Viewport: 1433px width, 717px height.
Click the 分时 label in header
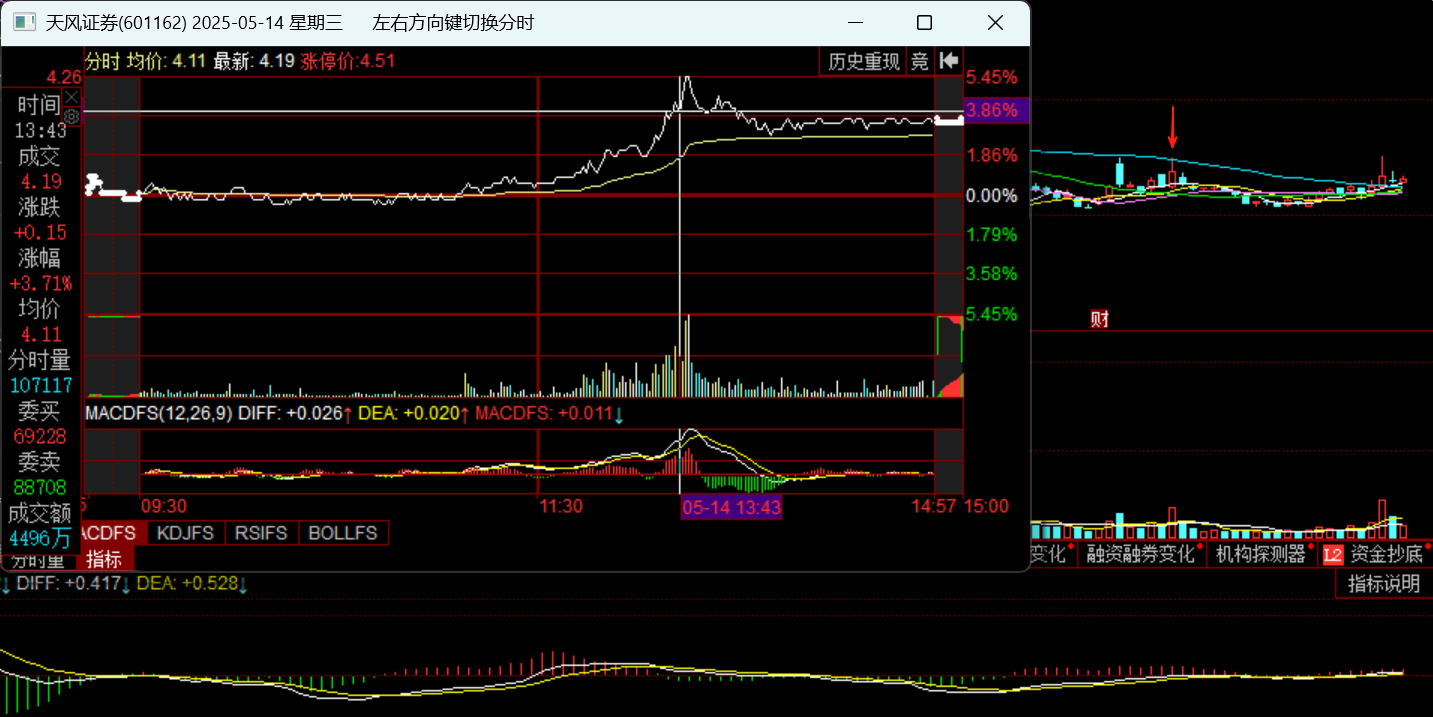(103, 61)
